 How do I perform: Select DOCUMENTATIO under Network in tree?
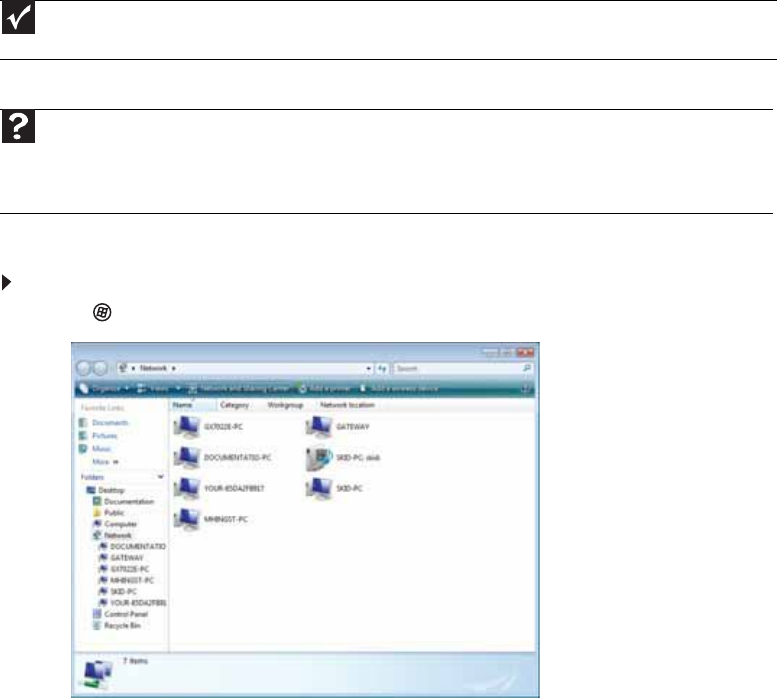[138, 546]
